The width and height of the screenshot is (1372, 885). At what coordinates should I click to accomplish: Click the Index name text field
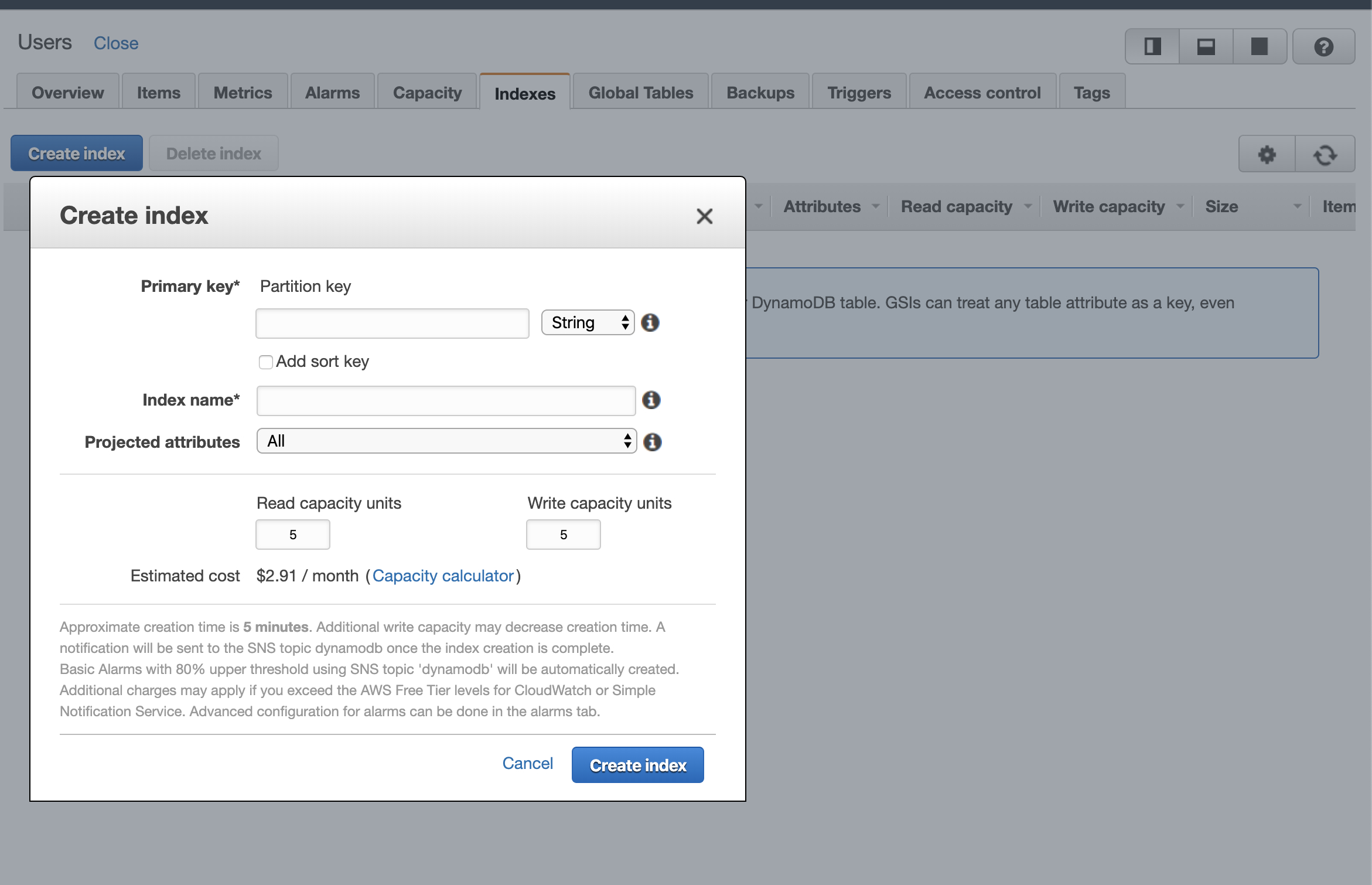[x=446, y=401]
